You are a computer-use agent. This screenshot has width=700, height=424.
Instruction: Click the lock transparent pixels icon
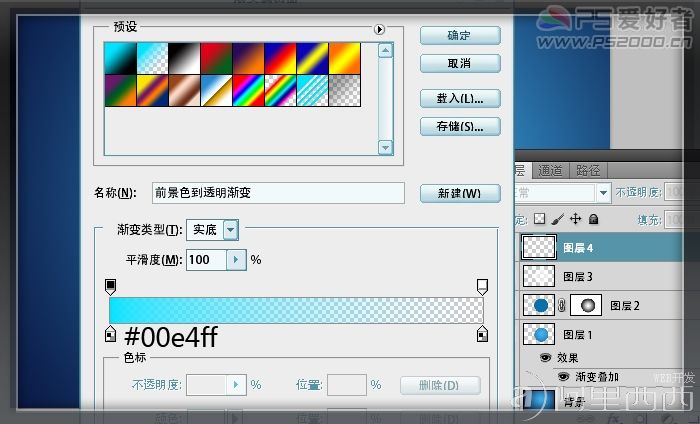[x=540, y=219]
